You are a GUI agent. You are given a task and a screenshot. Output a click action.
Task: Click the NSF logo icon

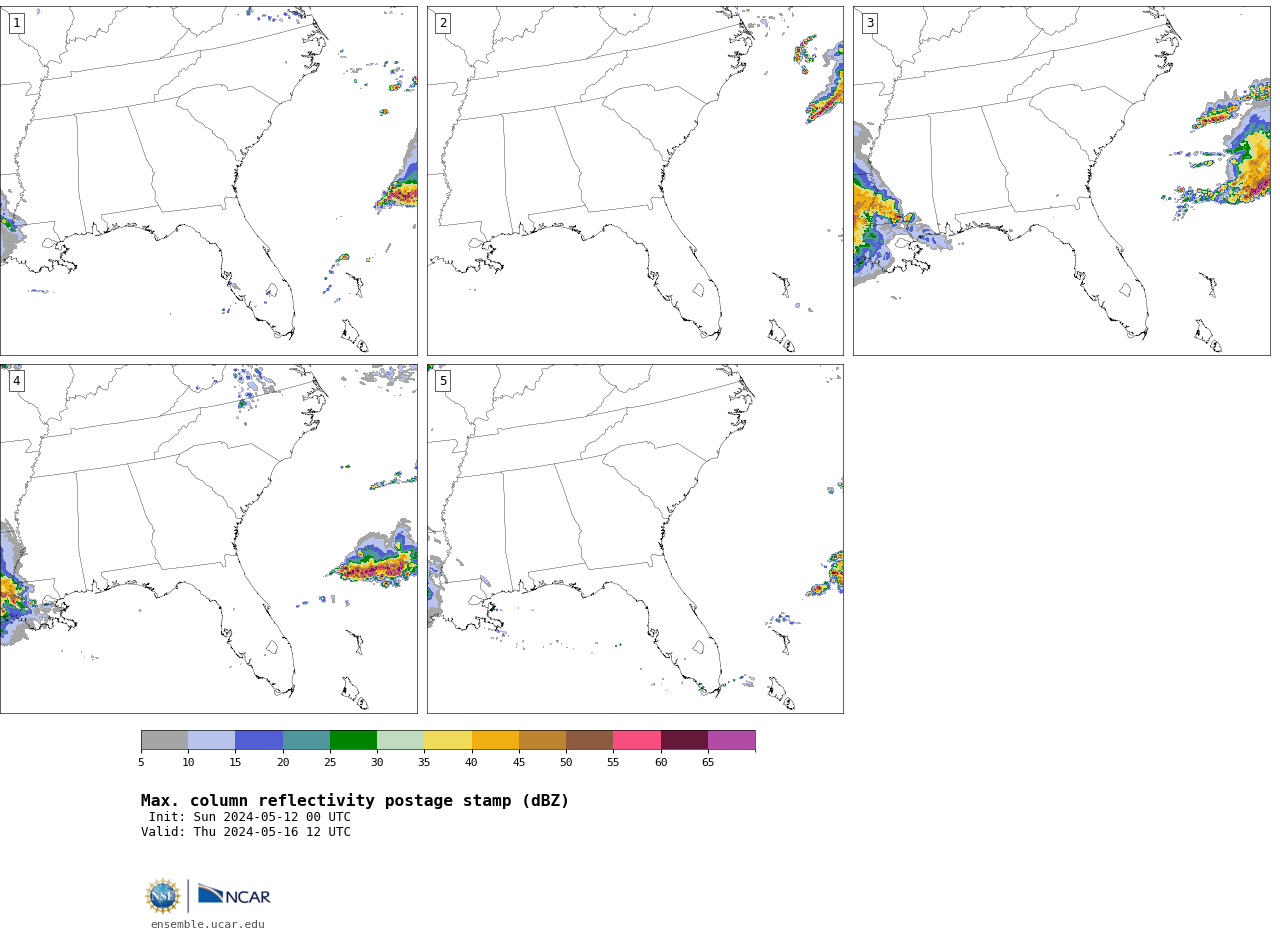(163, 896)
